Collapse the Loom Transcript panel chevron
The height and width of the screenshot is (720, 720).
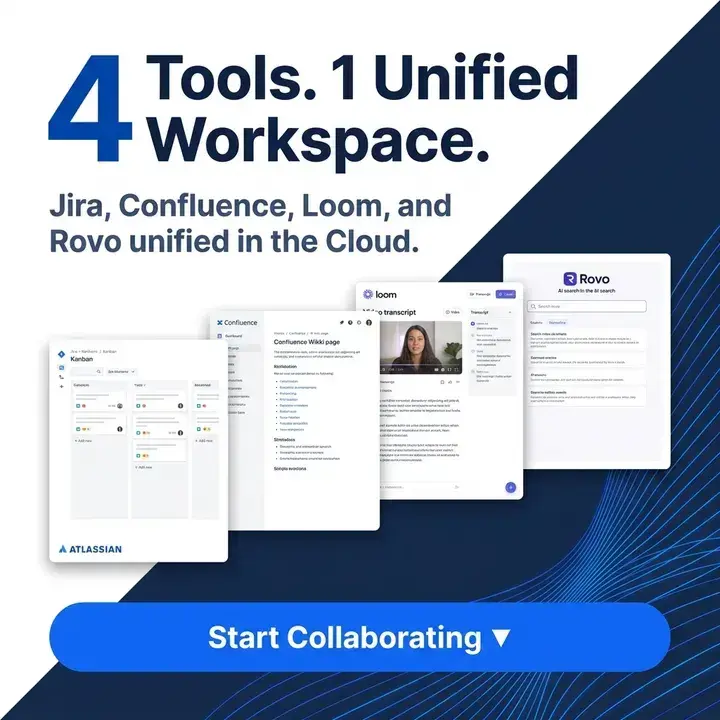click(510, 312)
